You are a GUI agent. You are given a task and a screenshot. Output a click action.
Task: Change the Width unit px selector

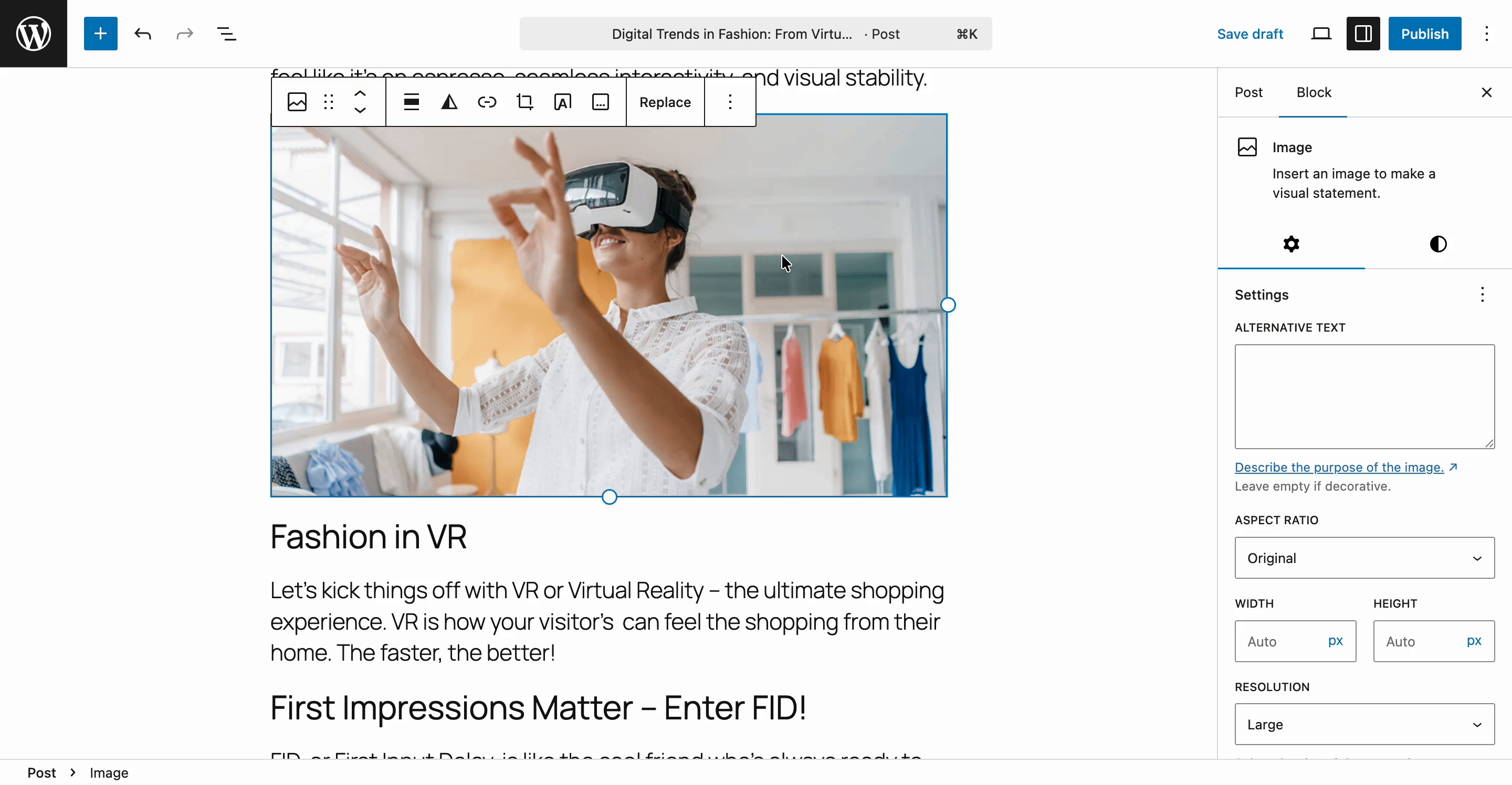[x=1336, y=641]
